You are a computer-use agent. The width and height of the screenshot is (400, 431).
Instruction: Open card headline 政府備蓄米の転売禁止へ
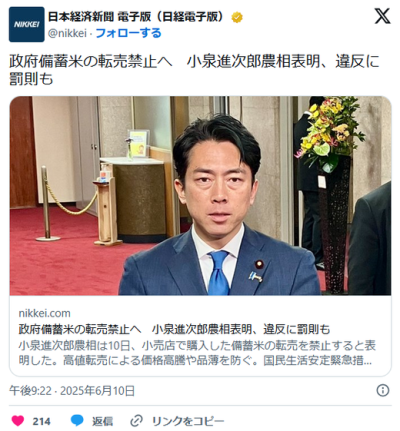point(174,329)
